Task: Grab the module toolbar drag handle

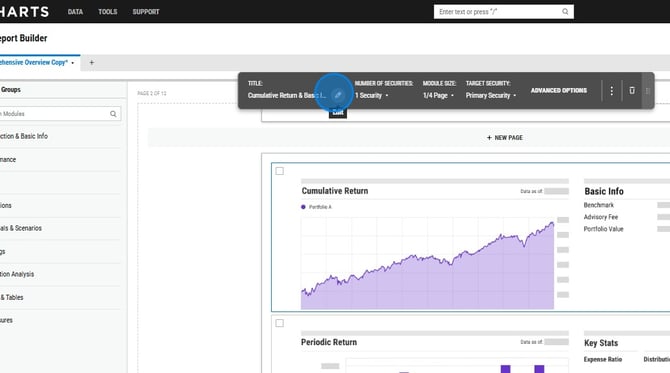Action: [x=647, y=91]
